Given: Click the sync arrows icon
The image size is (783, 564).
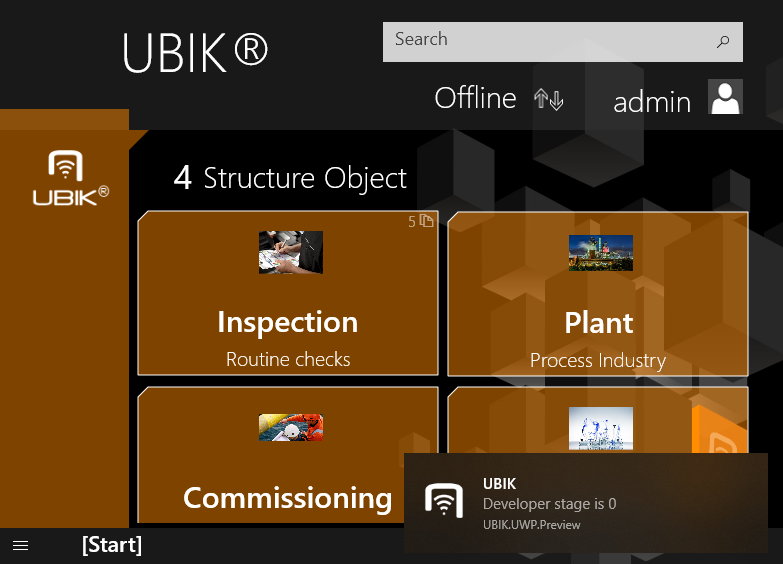Looking at the screenshot, I should click(x=549, y=99).
